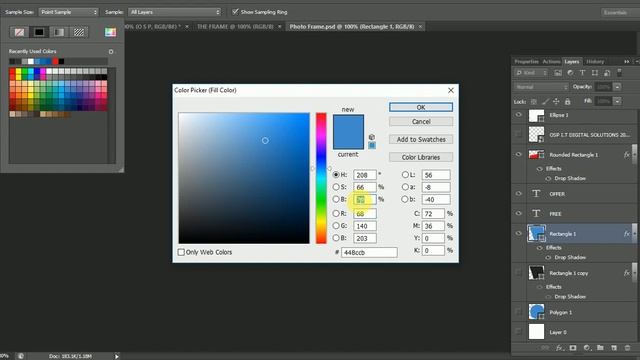Collapse effects arrow on Rectangle 1 layer
This screenshot has width=640, height=360.
(x=634, y=233)
